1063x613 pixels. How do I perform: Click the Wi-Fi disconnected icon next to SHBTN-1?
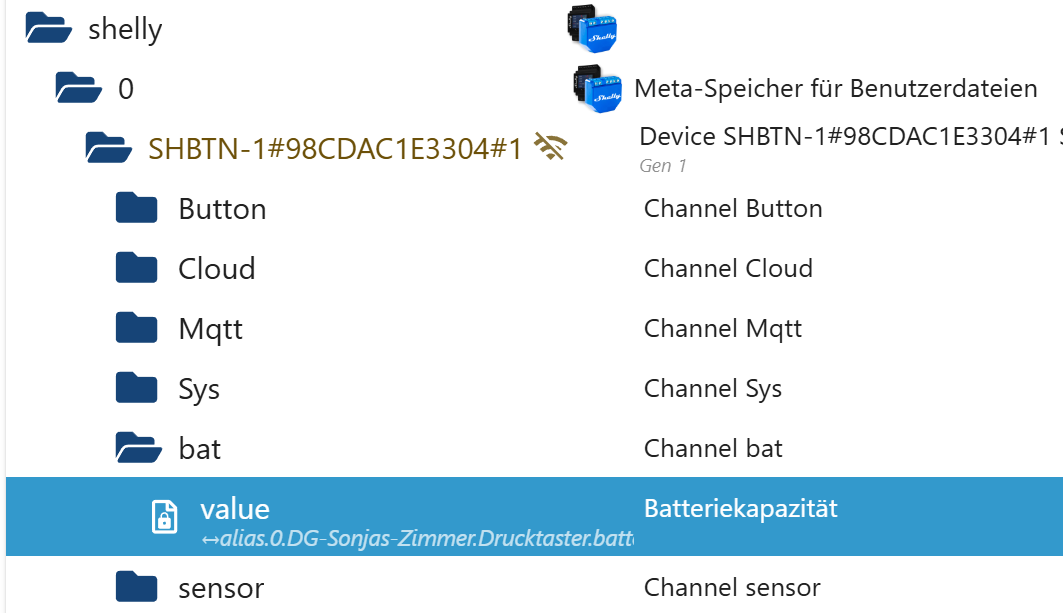551,148
